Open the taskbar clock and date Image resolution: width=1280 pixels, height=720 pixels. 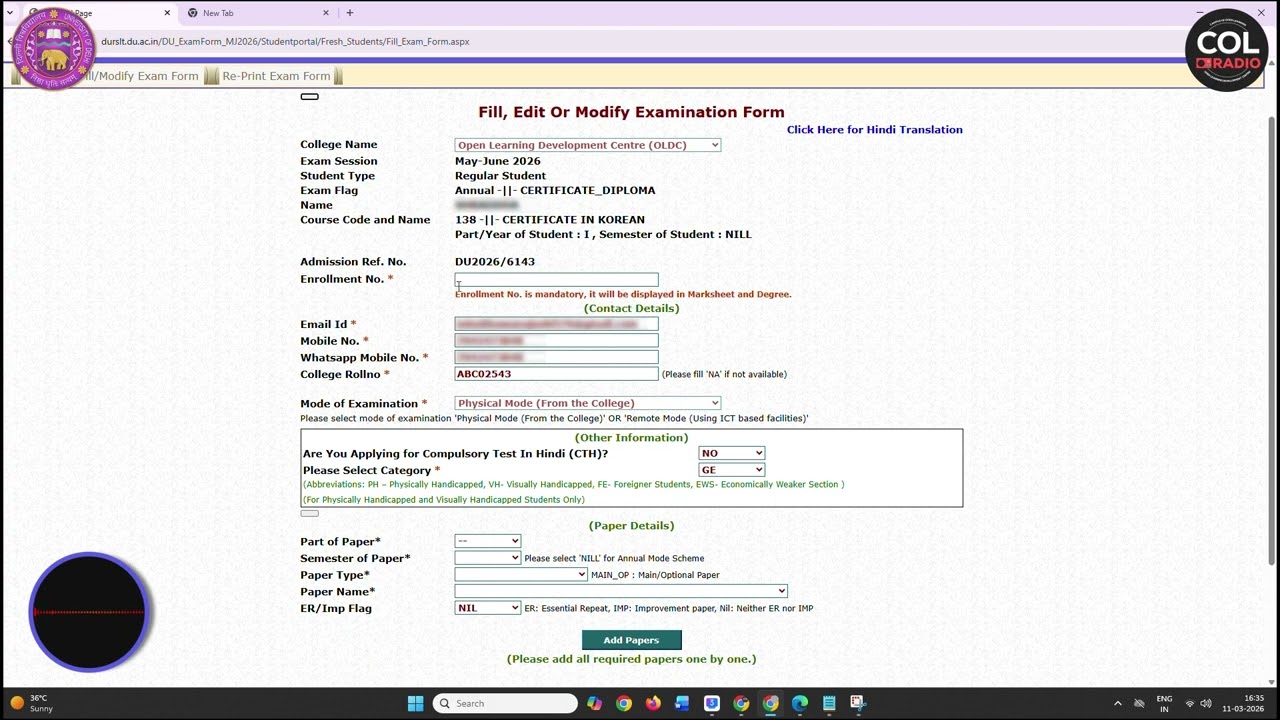(x=1243, y=703)
